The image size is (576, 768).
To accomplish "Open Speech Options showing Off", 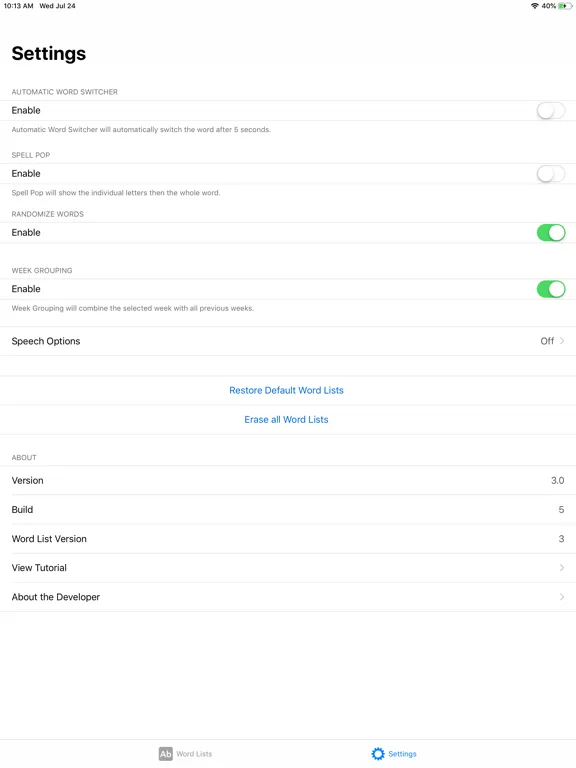I will (288, 341).
